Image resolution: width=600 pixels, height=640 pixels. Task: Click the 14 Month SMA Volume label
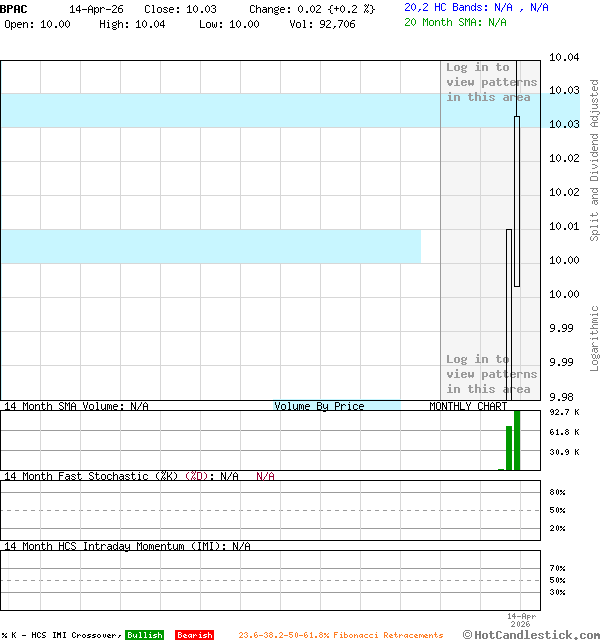tap(76, 406)
